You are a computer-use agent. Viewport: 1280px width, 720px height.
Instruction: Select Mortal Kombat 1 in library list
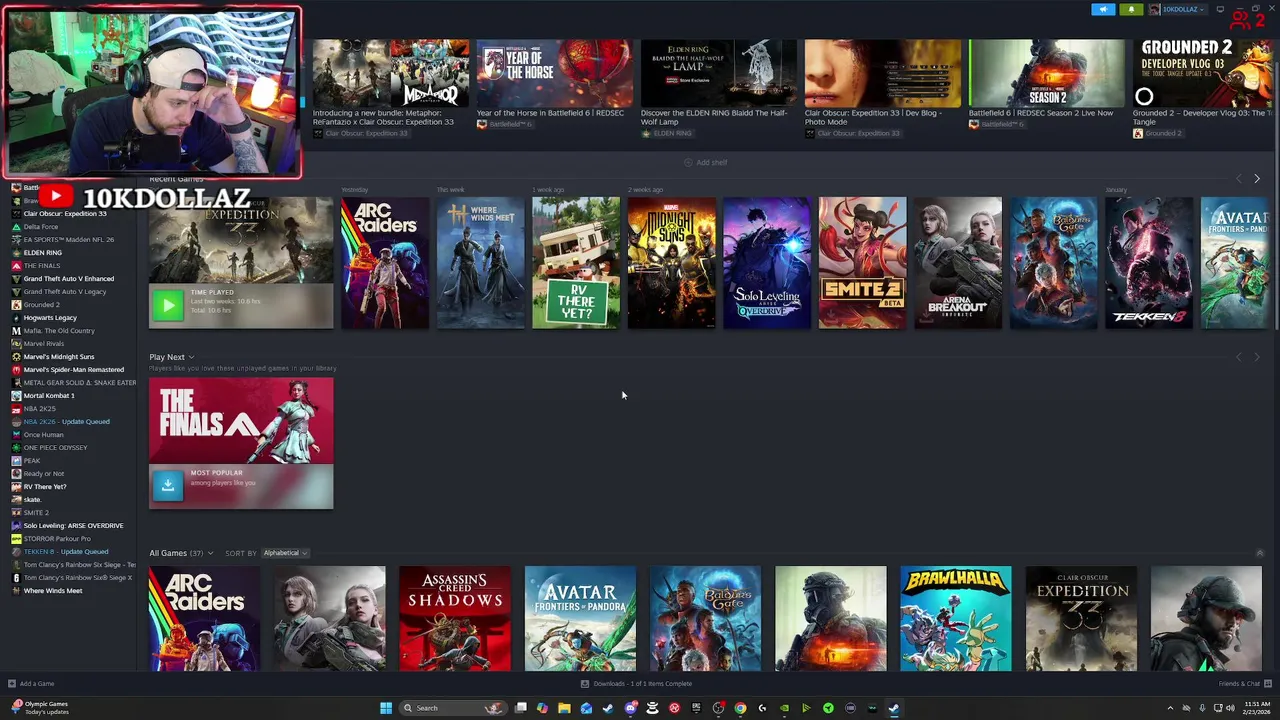coord(49,396)
